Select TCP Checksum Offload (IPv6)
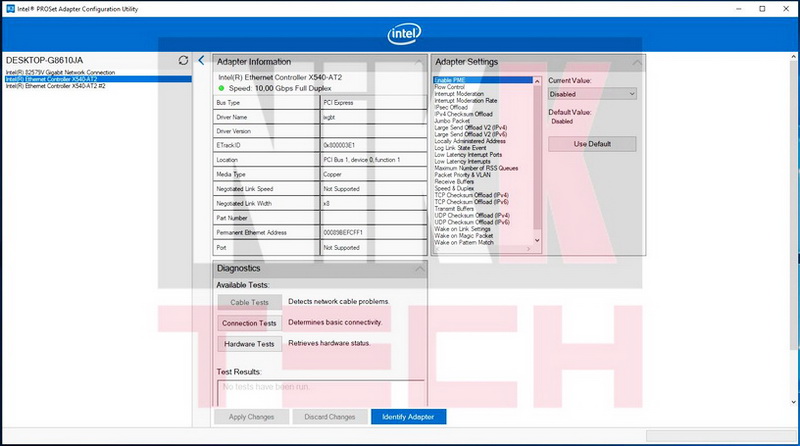800x446 pixels. click(x=471, y=202)
